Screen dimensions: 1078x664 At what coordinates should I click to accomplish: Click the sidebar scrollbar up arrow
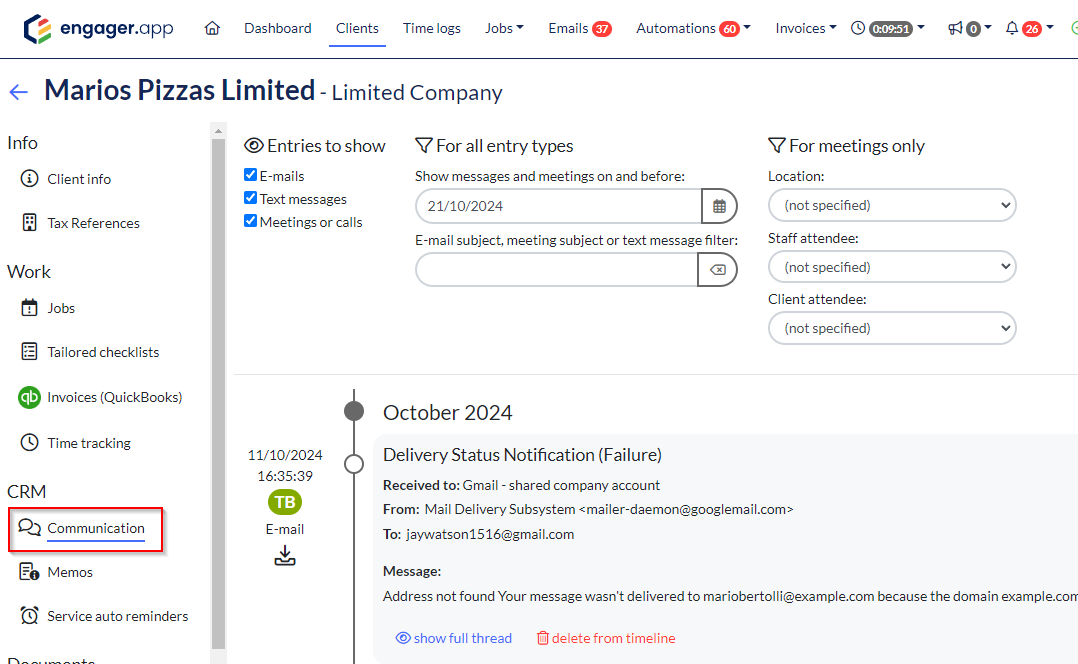(x=219, y=131)
